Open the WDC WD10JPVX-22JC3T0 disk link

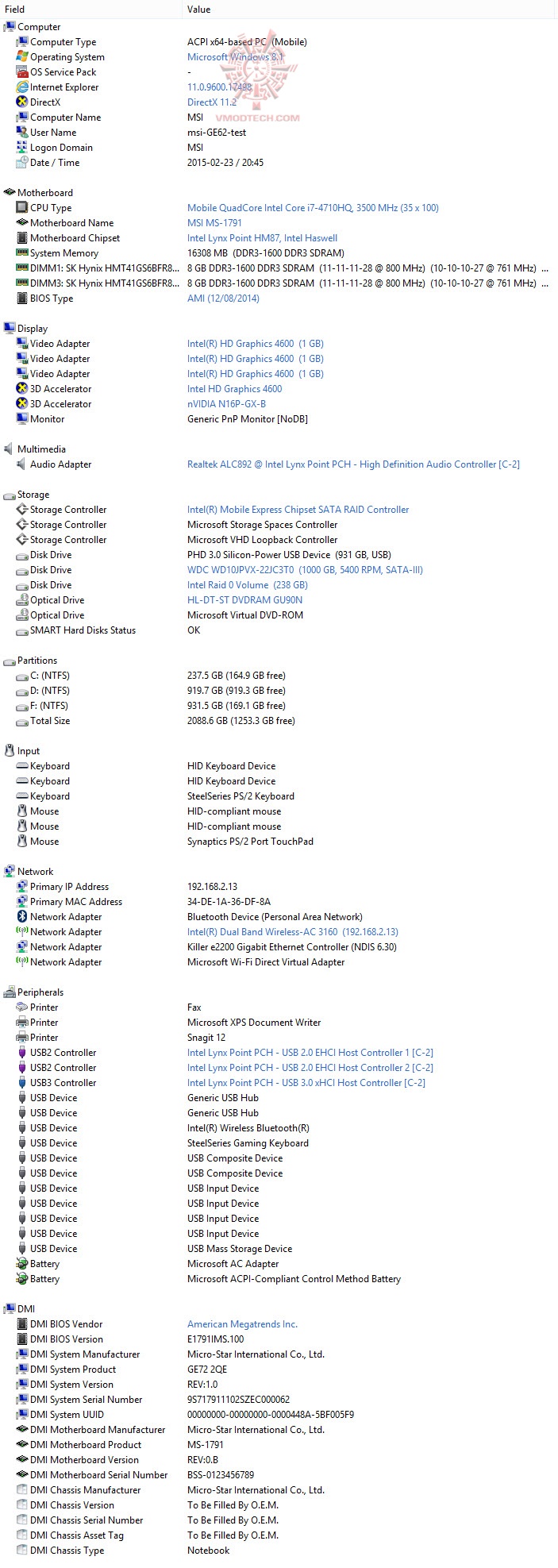pos(305,570)
